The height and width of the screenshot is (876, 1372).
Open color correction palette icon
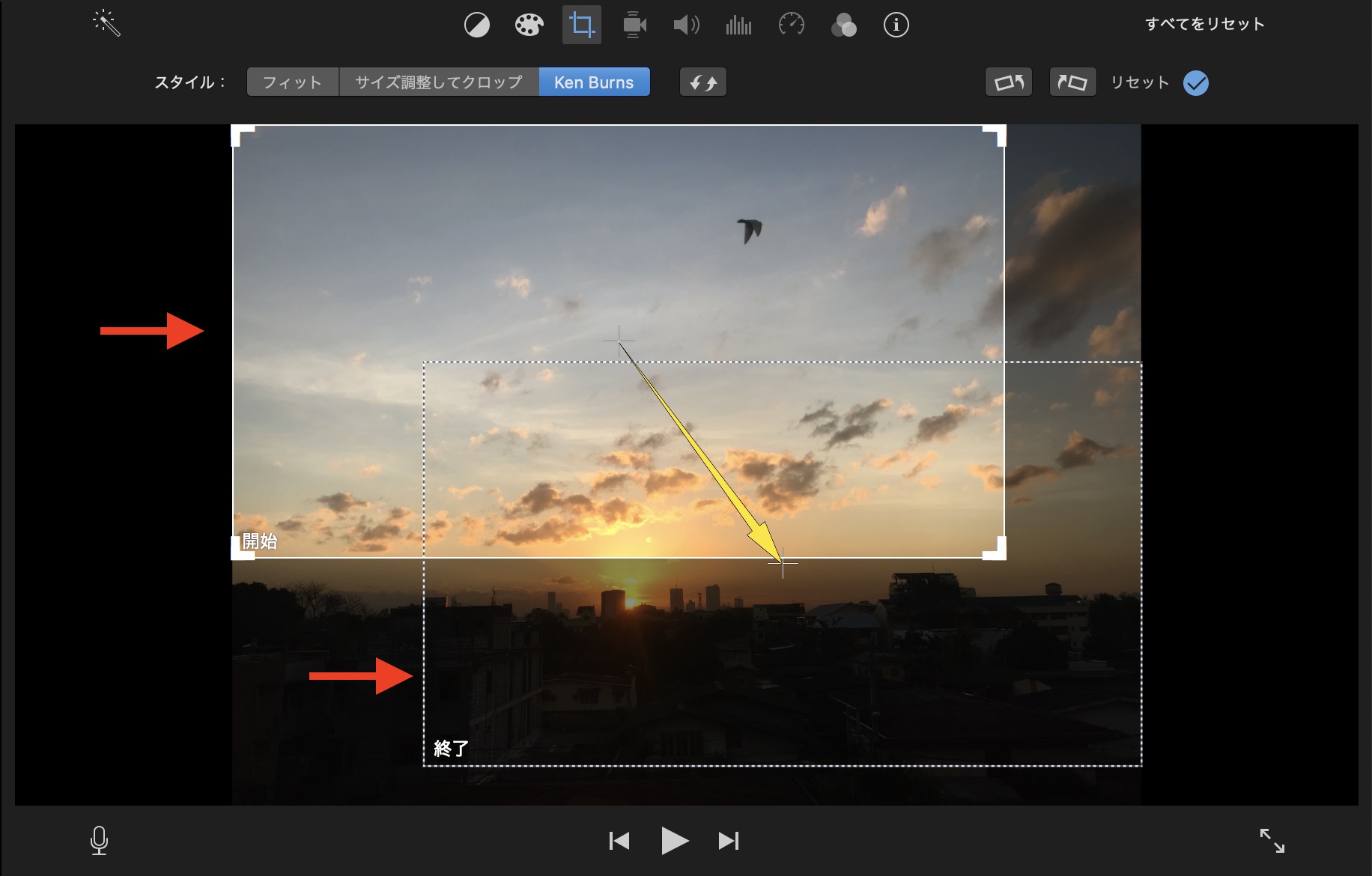click(x=529, y=25)
